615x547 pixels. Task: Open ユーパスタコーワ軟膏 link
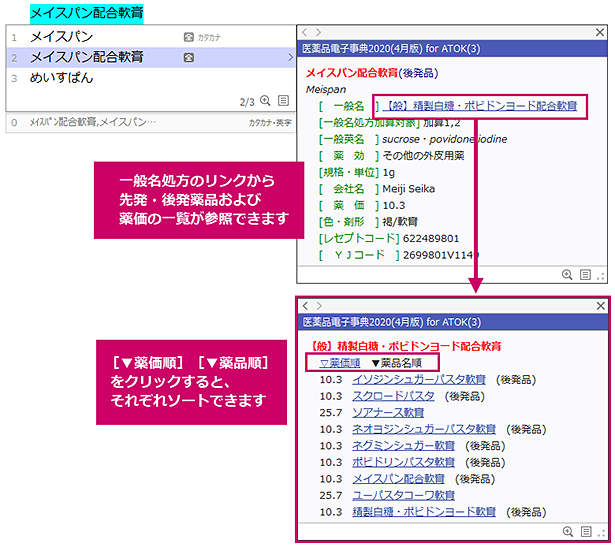pos(403,496)
